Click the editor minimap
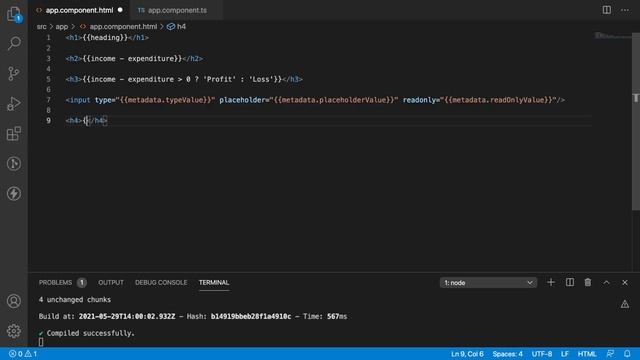This screenshot has height=360, width=640. (x=612, y=36)
